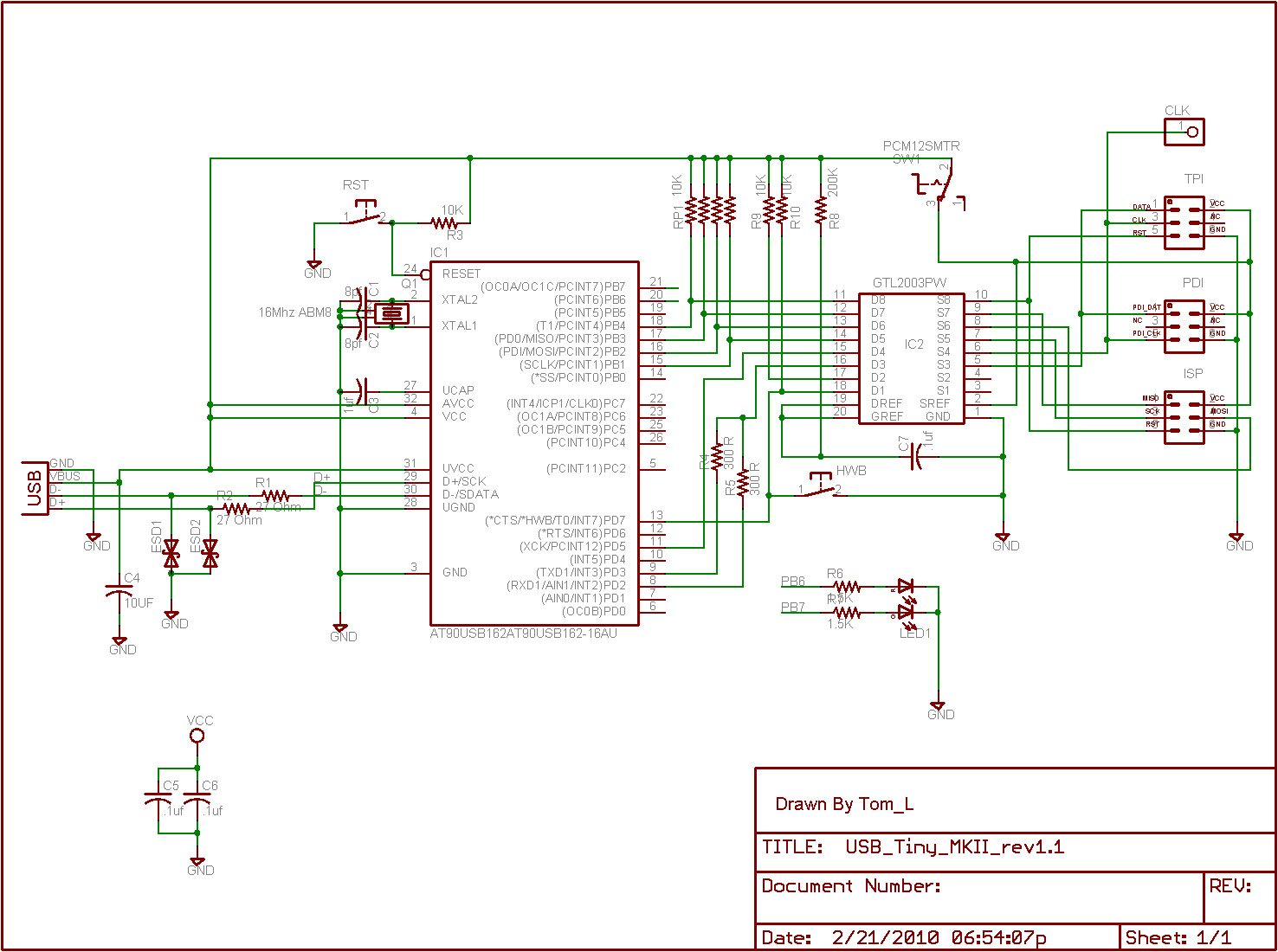Click the title text USB_Tiny_MKII_rev1.1
The height and width of the screenshot is (952, 1278).
pyautogui.click(x=954, y=847)
